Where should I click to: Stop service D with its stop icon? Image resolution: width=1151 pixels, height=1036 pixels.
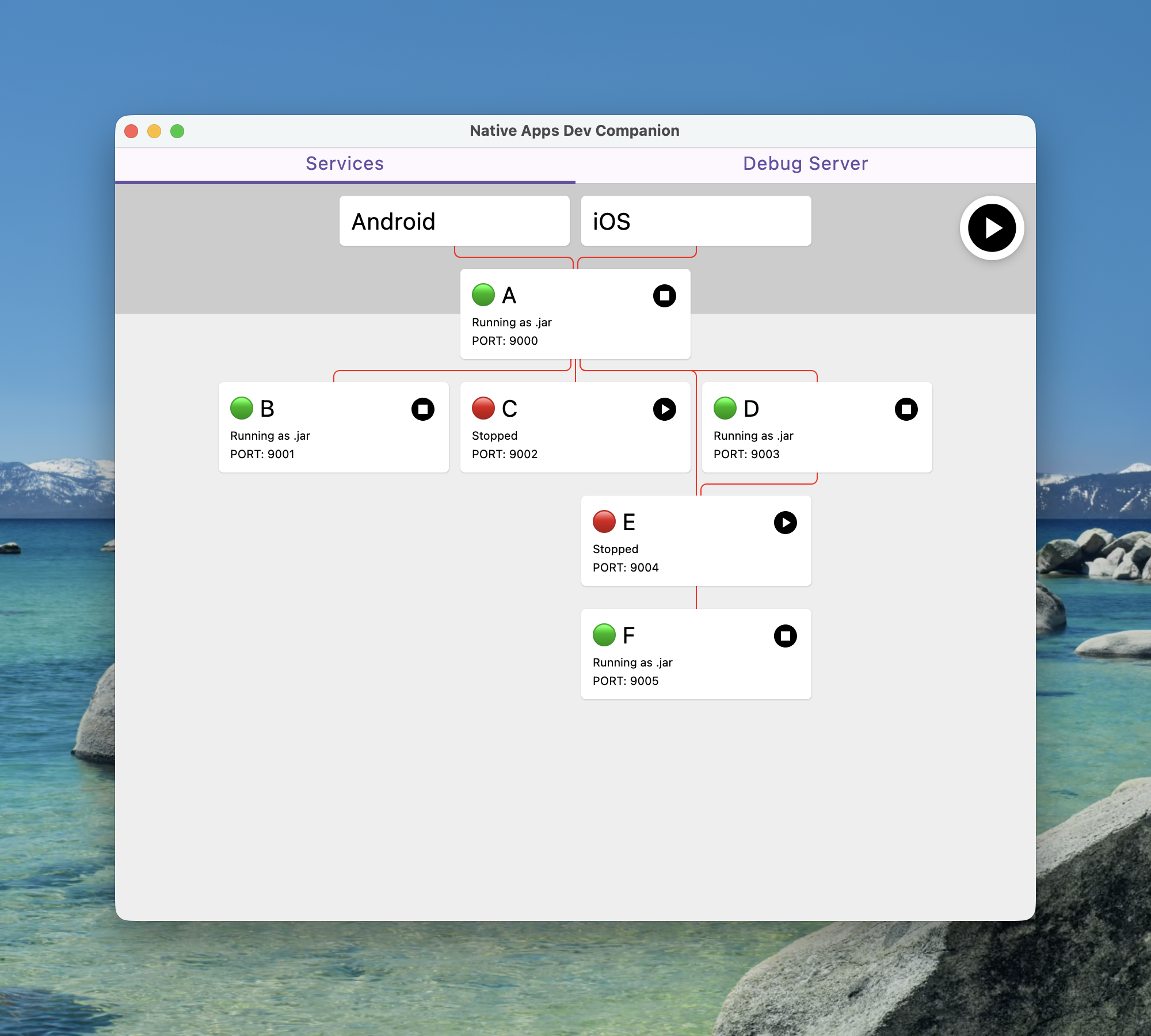pos(906,409)
